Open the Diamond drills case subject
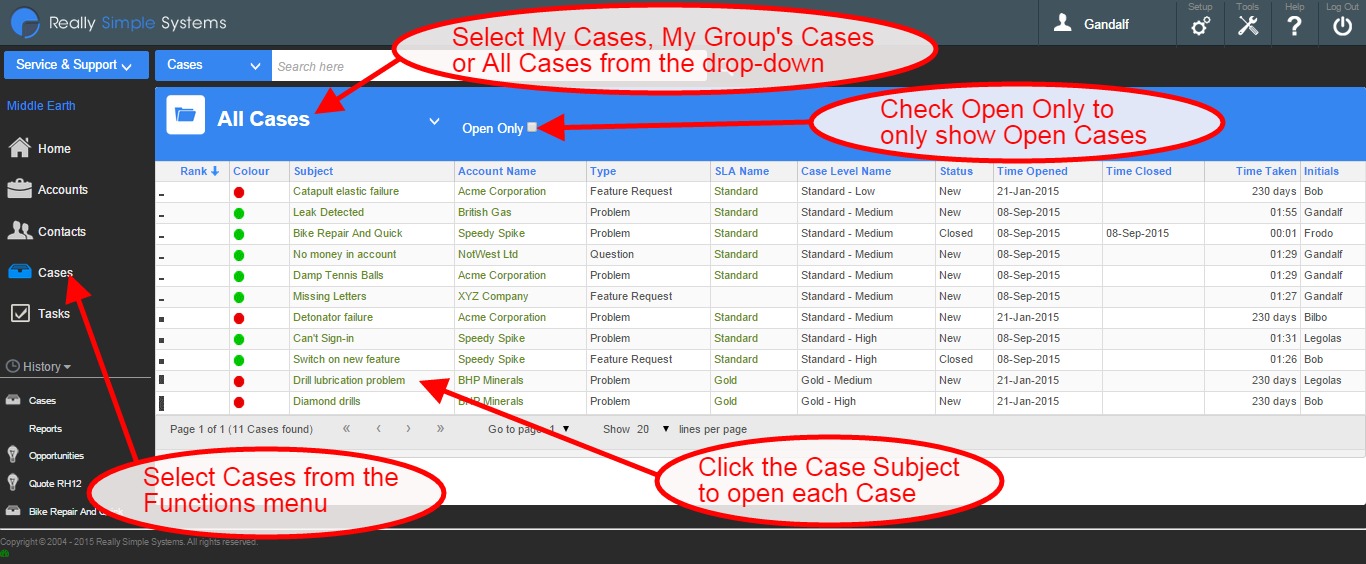1366x564 pixels. (326, 401)
